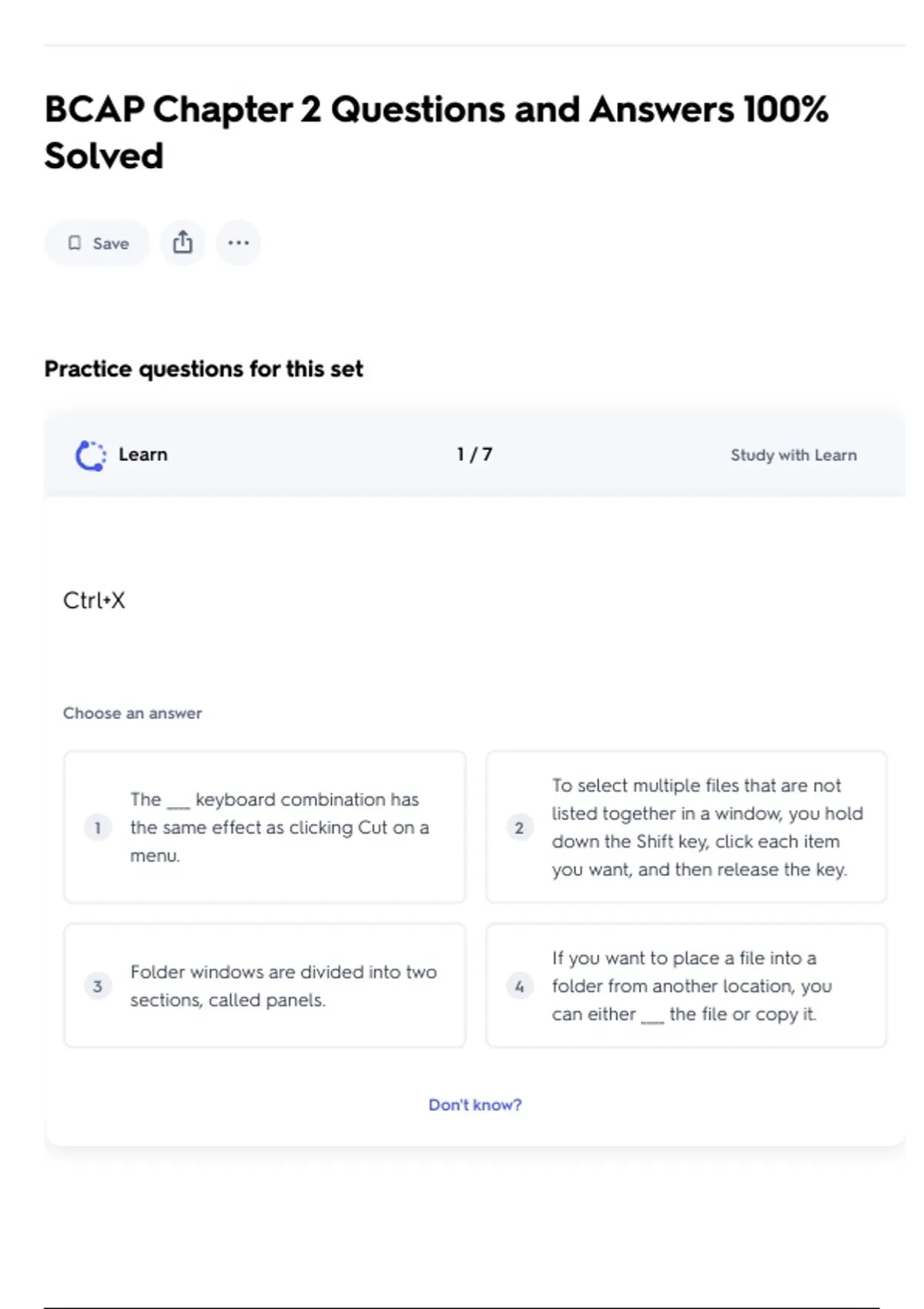The height and width of the screenshot is (1309, 924).
Task: Click the number 2 answer badge
Action: click(520, 828)
